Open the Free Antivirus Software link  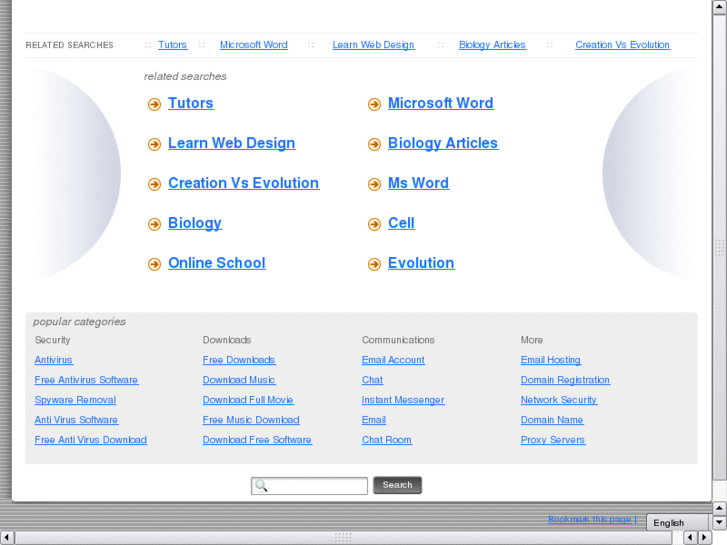86,380
